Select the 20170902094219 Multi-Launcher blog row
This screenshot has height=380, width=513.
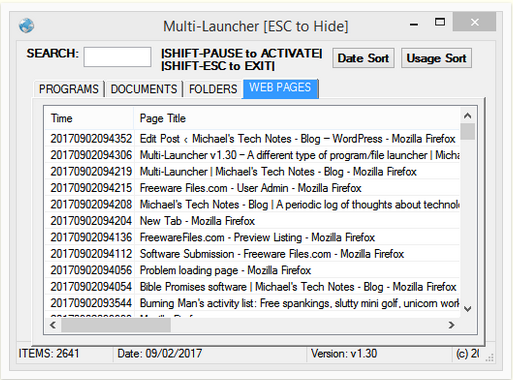tap(252, 171)
